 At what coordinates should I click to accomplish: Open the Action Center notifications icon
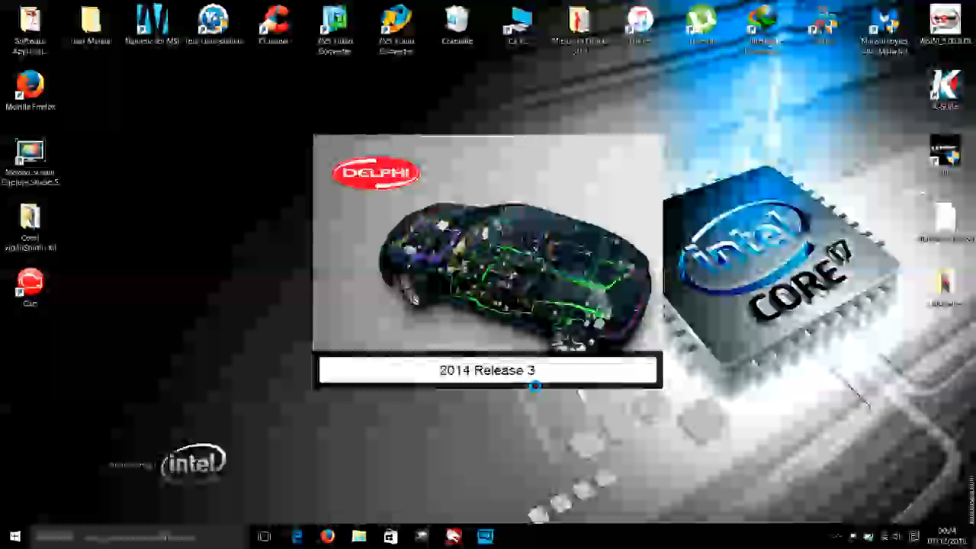914,536
